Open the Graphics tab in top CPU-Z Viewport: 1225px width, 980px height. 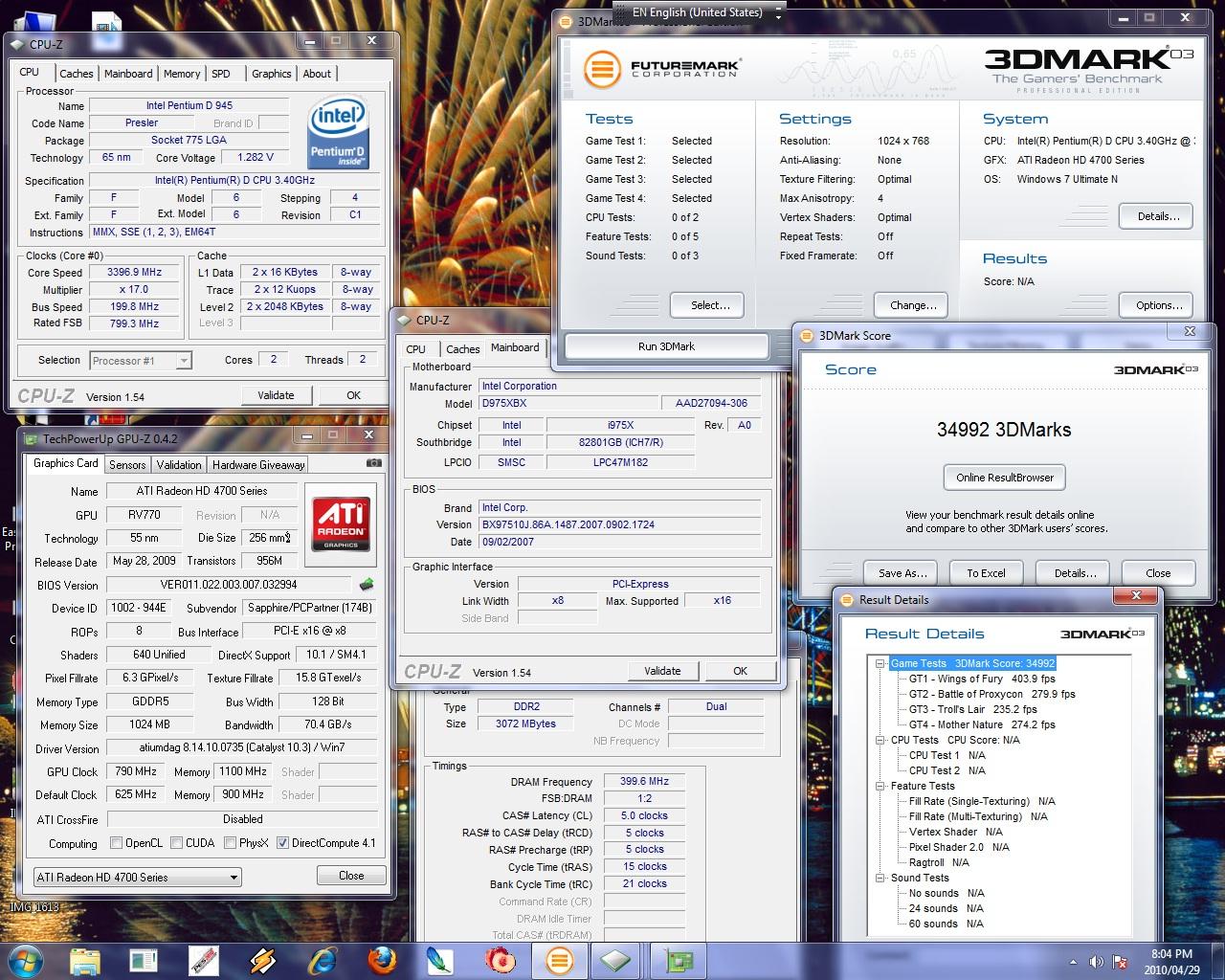(x=271, y=74)
